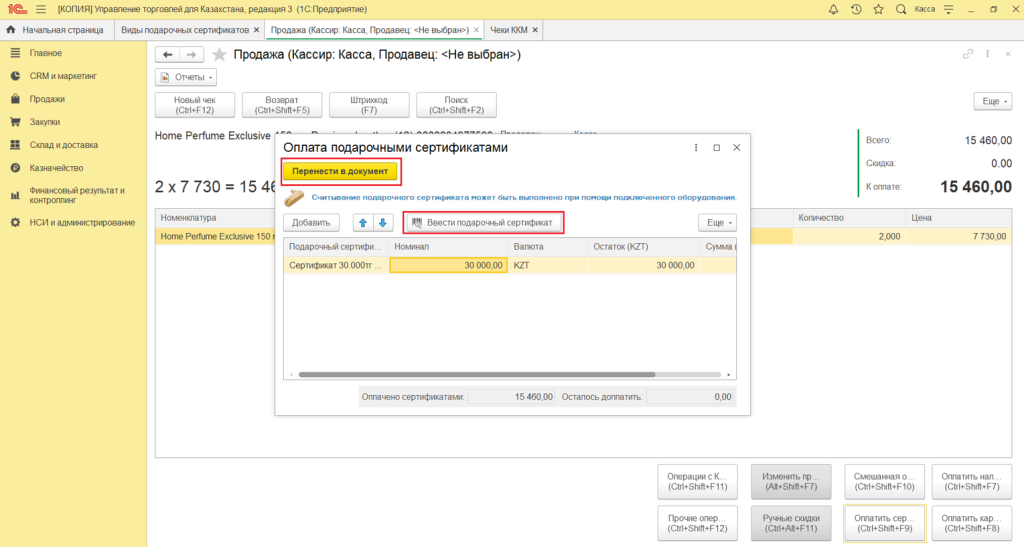The image size is (1024, 547).
Task: Click Оплатить кар... button
Action: point(972,524)
